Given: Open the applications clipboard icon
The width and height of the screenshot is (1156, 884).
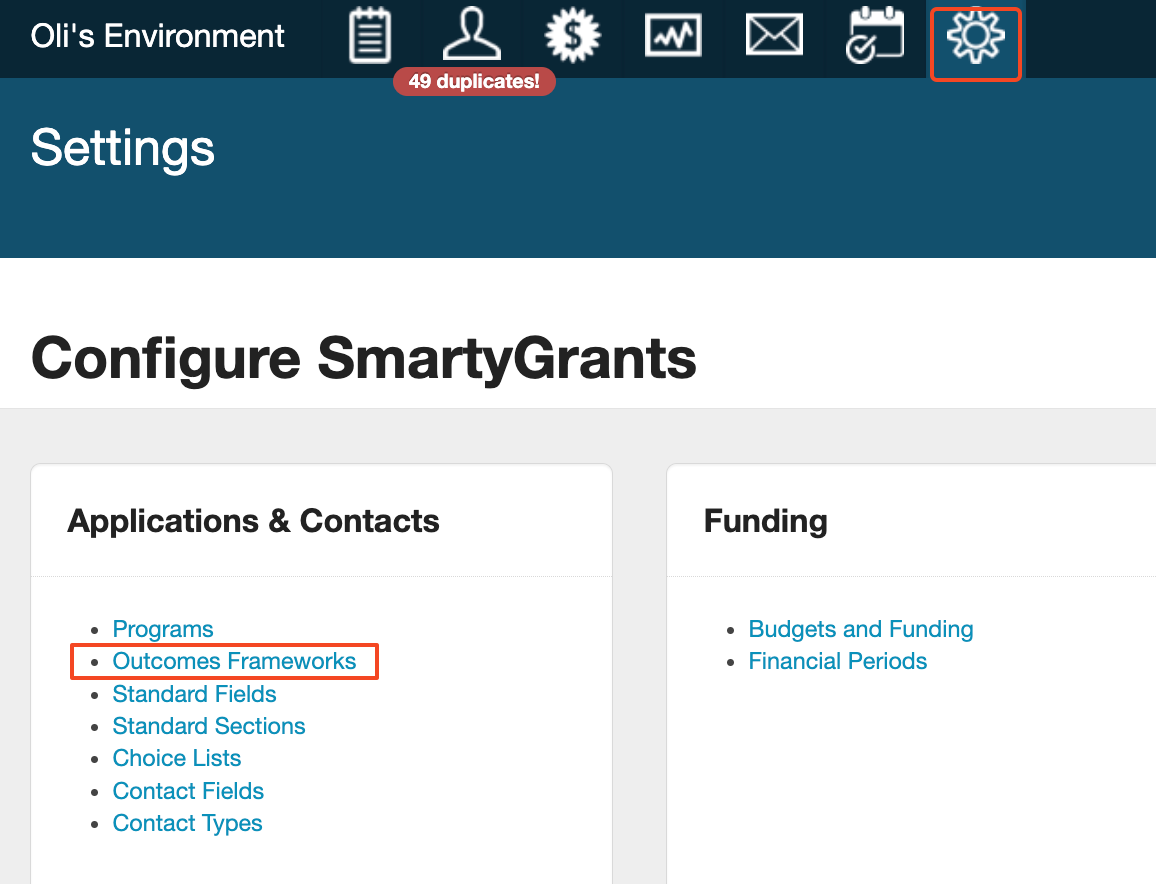Looking at the screenshot, I should 370,37.
